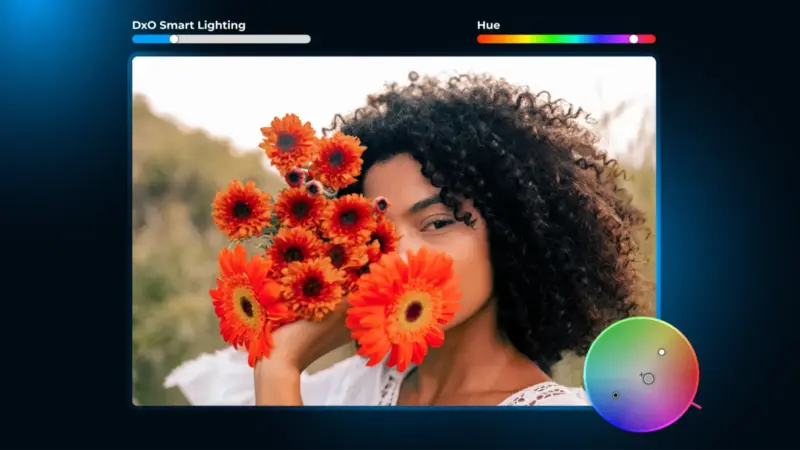This screenshot has width=800, height=450.
Task: Click the 'Hue' label
Action: pyautogui.click(x=488, y=25)
